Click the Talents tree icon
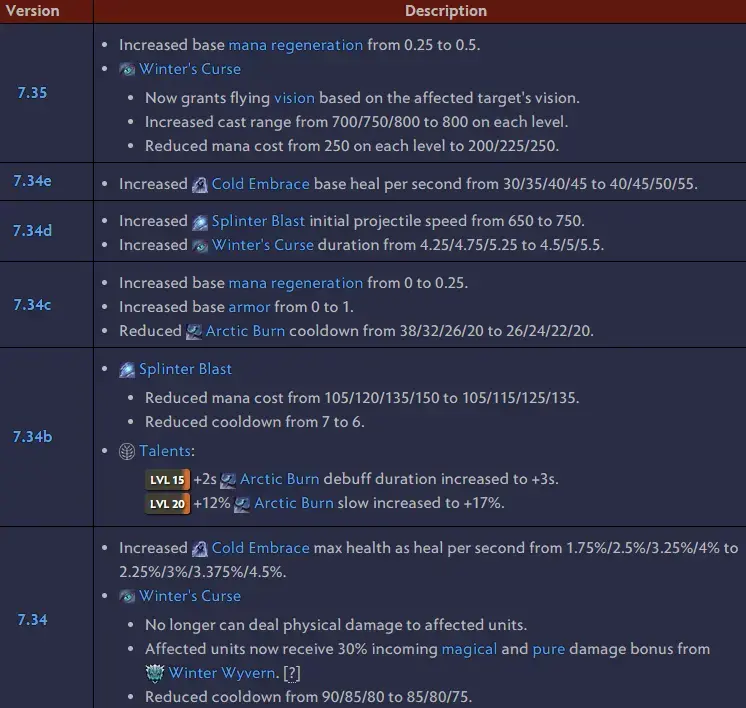Screen dimensions: 746x708 pyautogui.click(x=127, y=452)
